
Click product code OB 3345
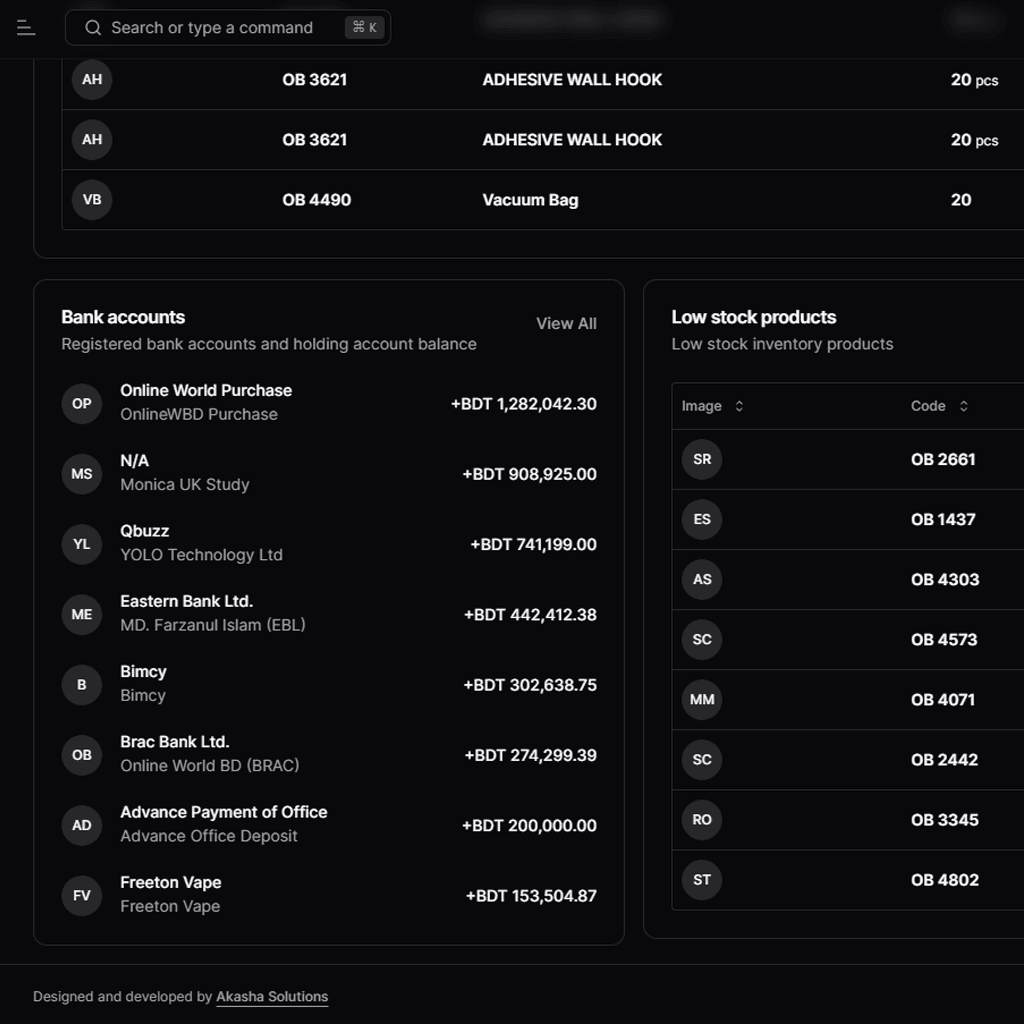[945, 820]
